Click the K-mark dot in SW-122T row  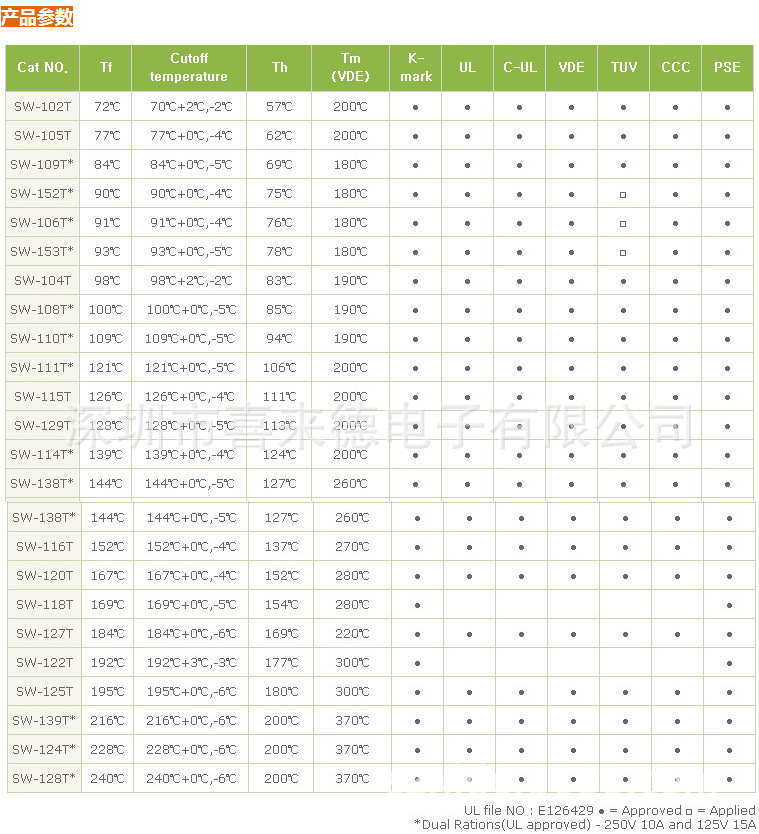pyautogui.click(x=417, y=663)
